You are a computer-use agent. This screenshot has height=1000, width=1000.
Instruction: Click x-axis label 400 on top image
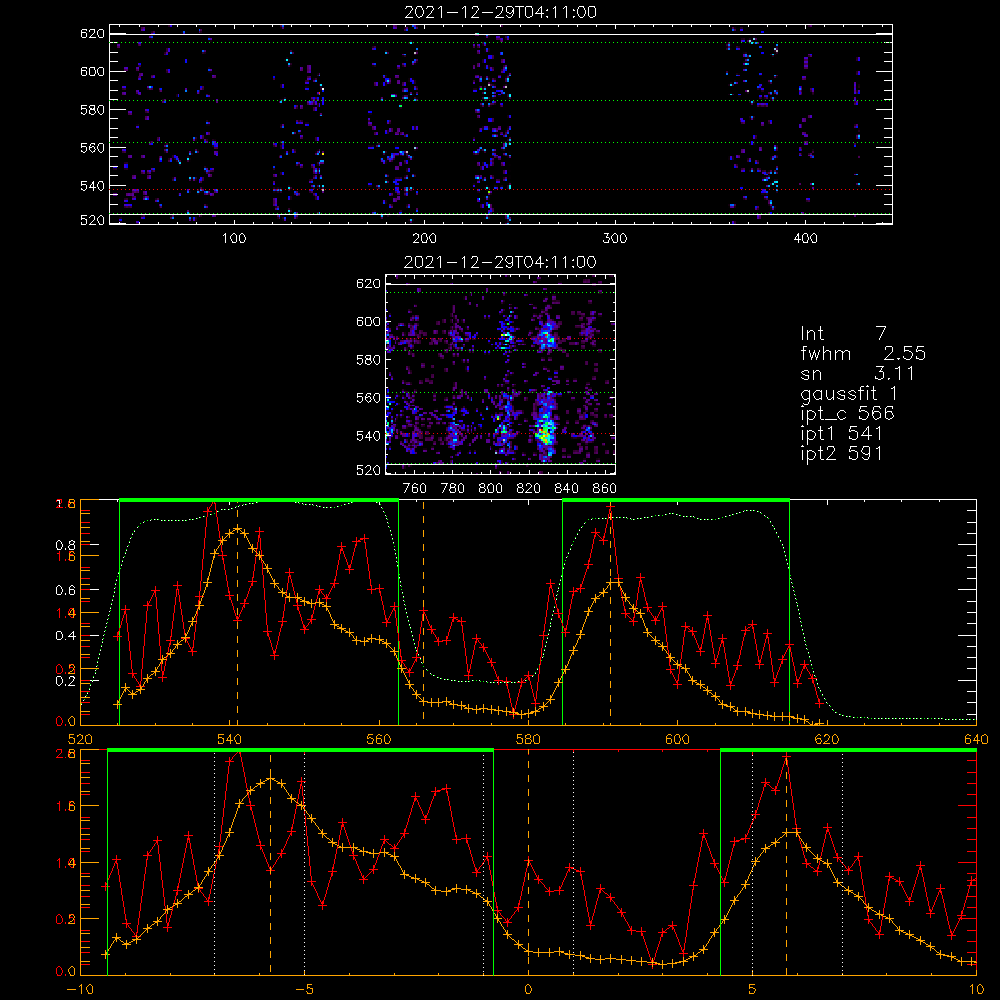click(805, 239)
